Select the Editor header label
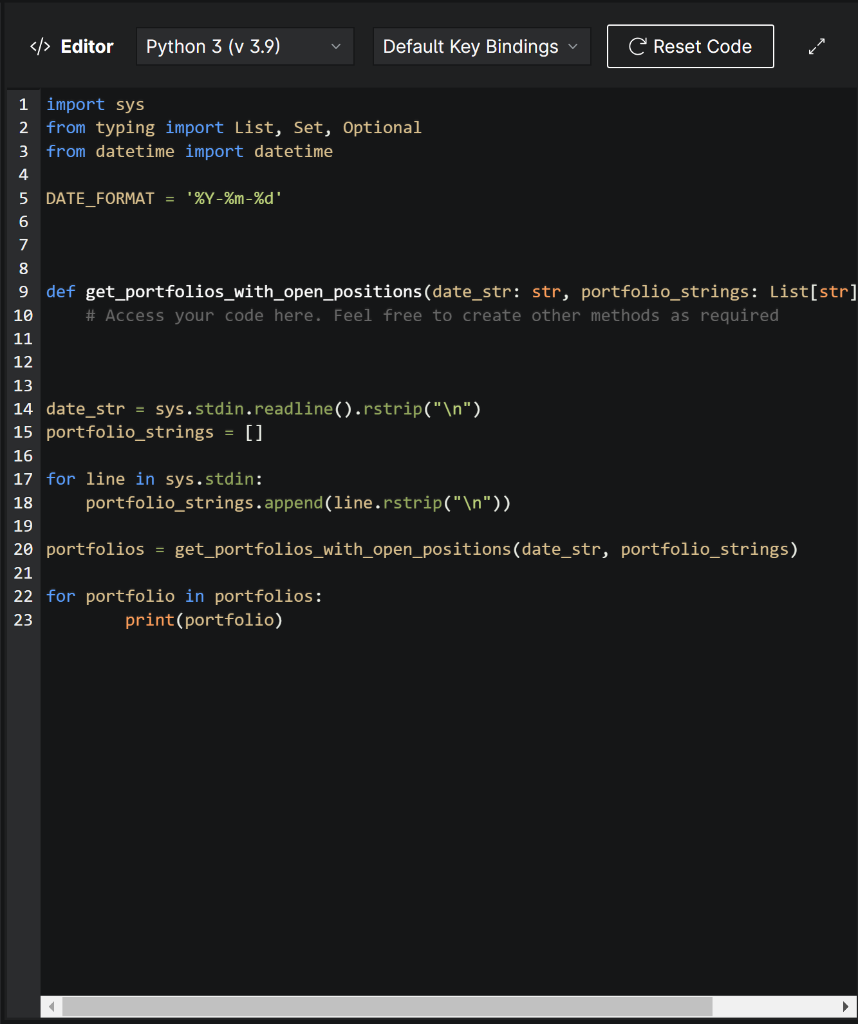The height and width of the screenshot is (1024, 858). click(87, 46)
